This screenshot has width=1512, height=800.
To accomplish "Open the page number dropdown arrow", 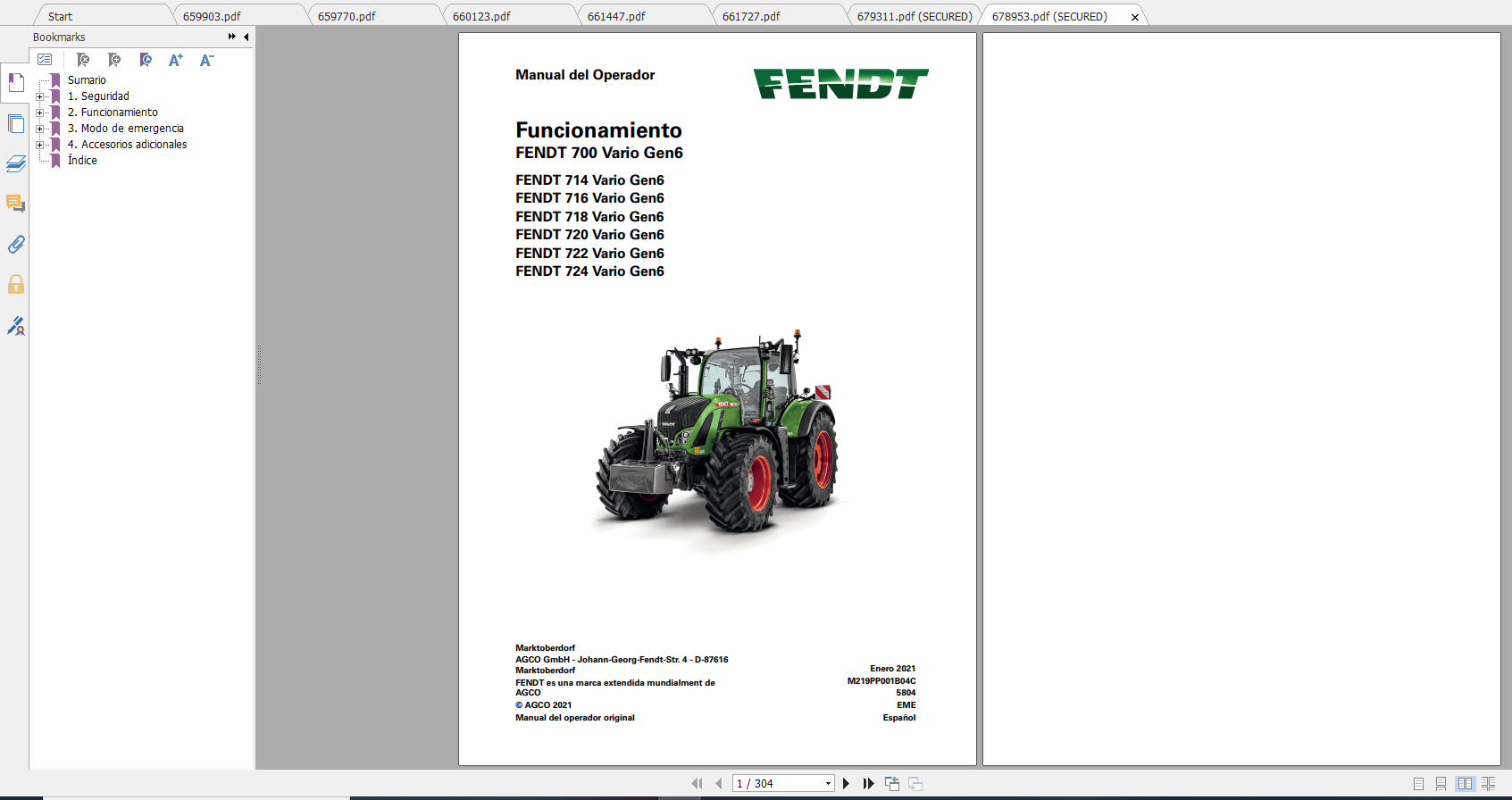I will (x=828, y=783).
